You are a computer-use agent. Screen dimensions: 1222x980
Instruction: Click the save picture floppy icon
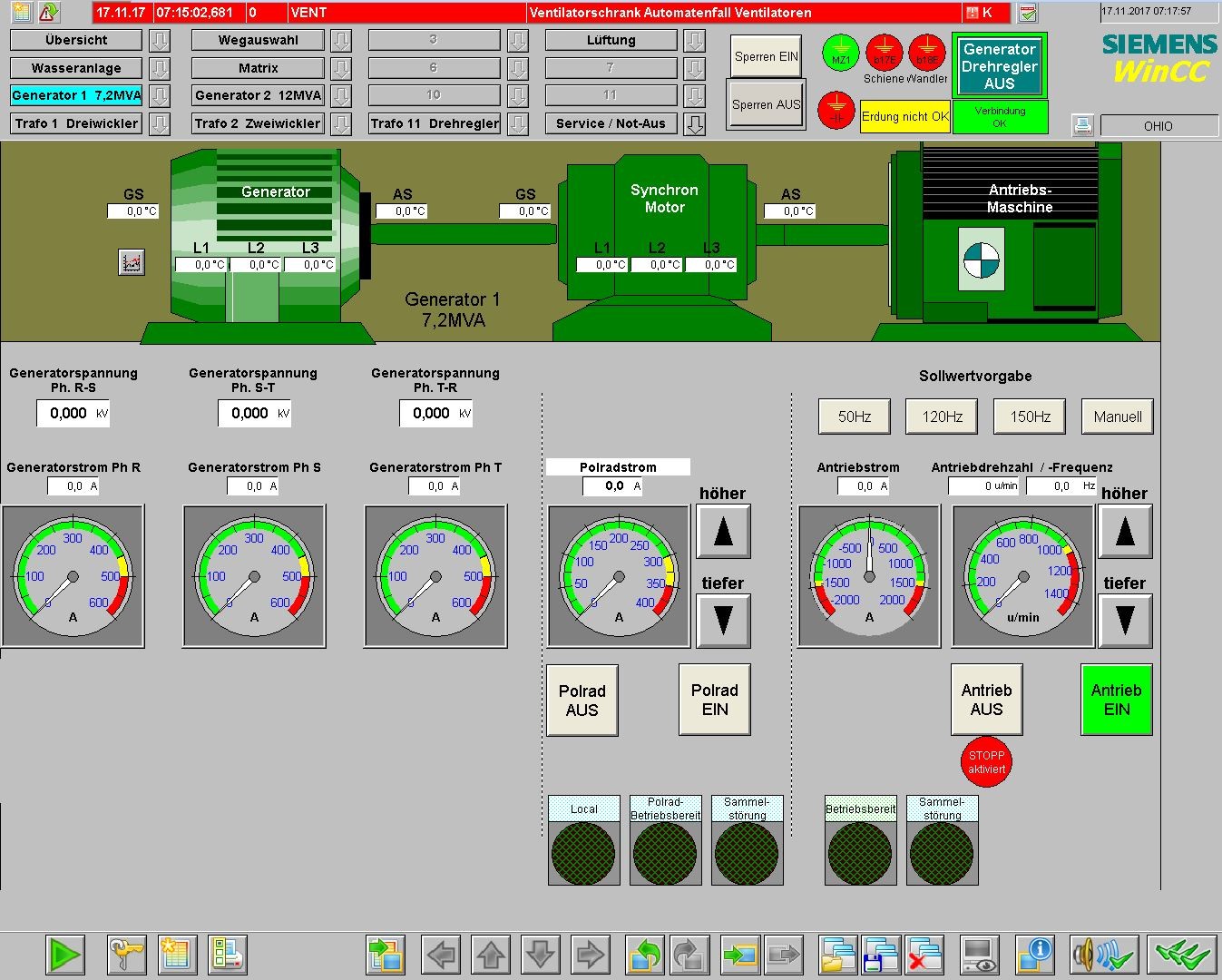(x=880, y=955)
